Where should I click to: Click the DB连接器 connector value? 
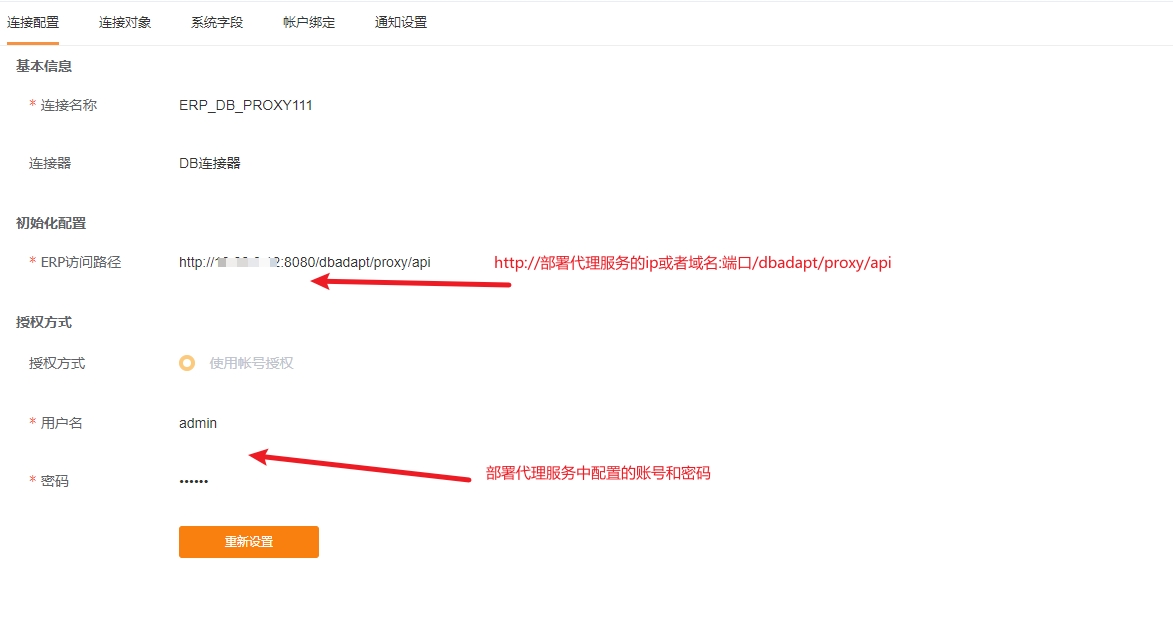[209, 163]
